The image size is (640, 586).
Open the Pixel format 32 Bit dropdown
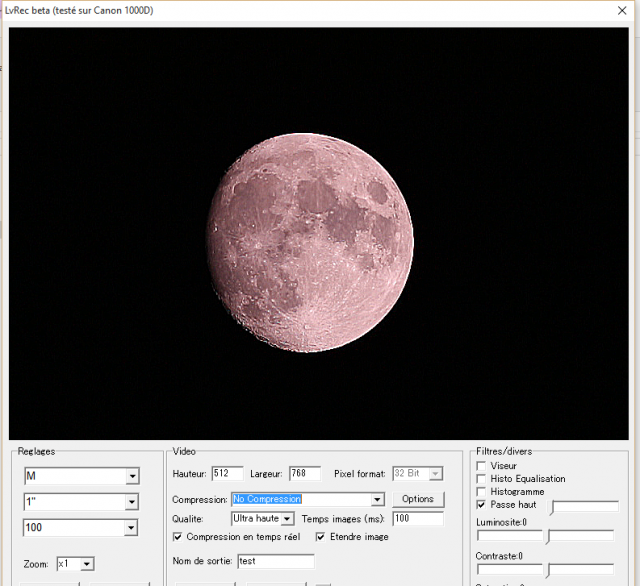coord(436,474)
